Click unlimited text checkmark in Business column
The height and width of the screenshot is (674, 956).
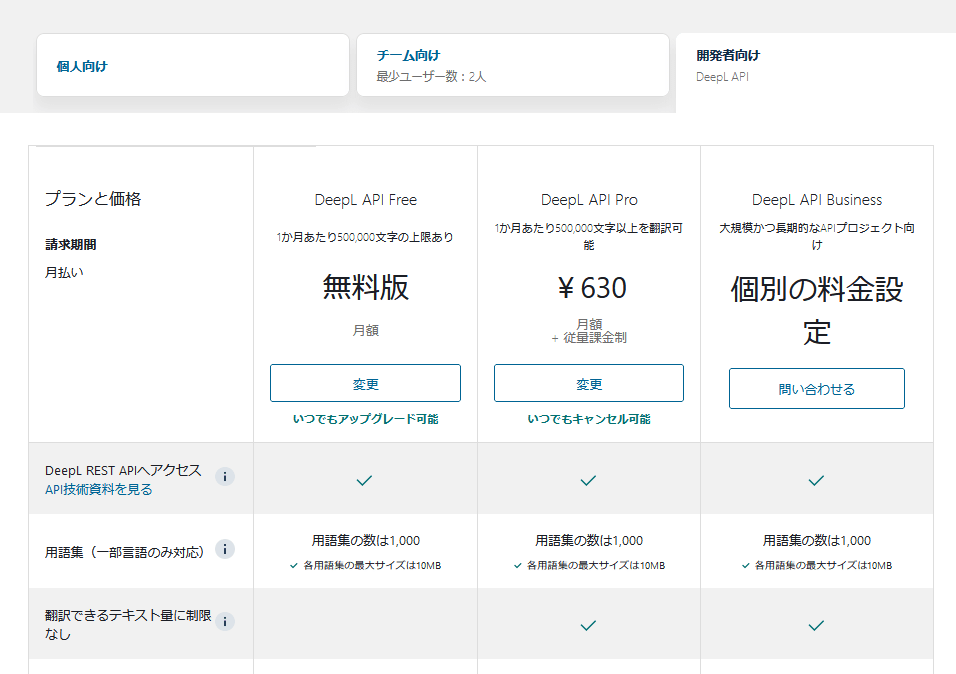(816, 625)
